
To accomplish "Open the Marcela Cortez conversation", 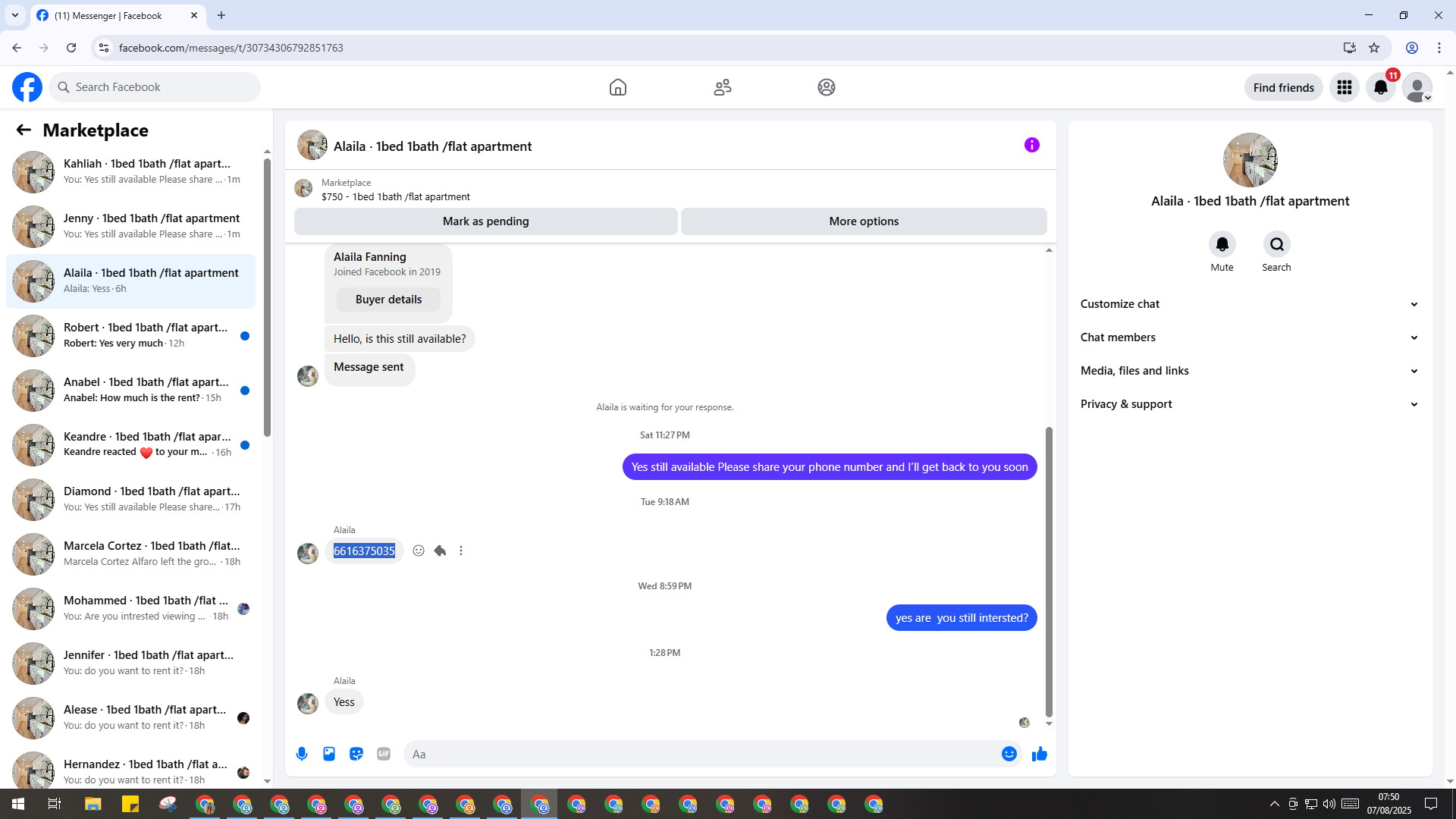I will click(130, 554).
